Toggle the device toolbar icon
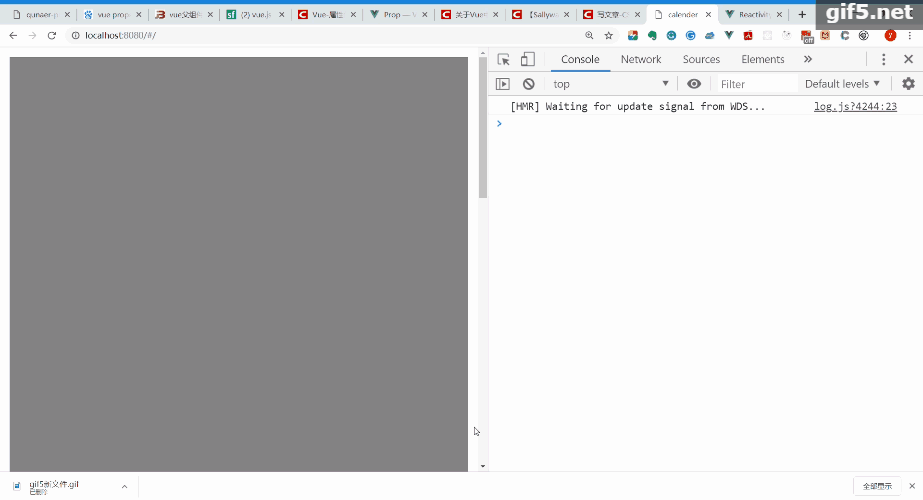The image size is (923, 500). [x=527, y=59]
